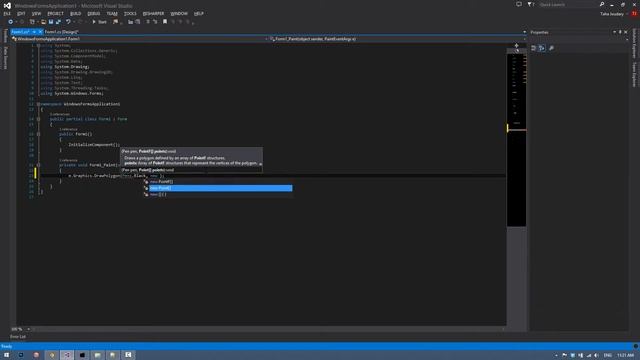The image size is (640, 360).
Task: Click the split editor handle above scrollbar
Action: coord(516,46)
